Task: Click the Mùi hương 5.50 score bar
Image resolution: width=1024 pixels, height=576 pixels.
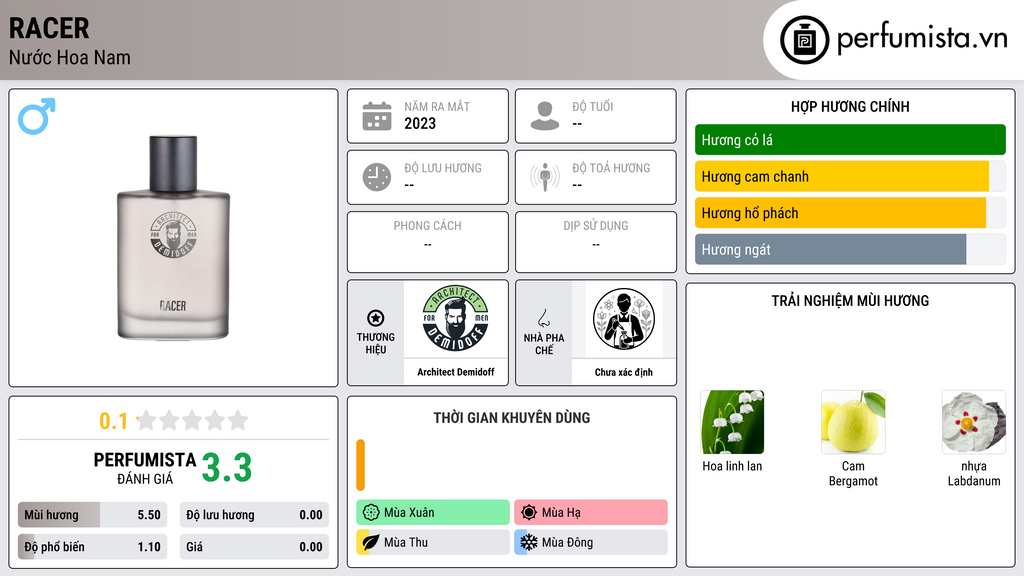Action: (92, 515)
